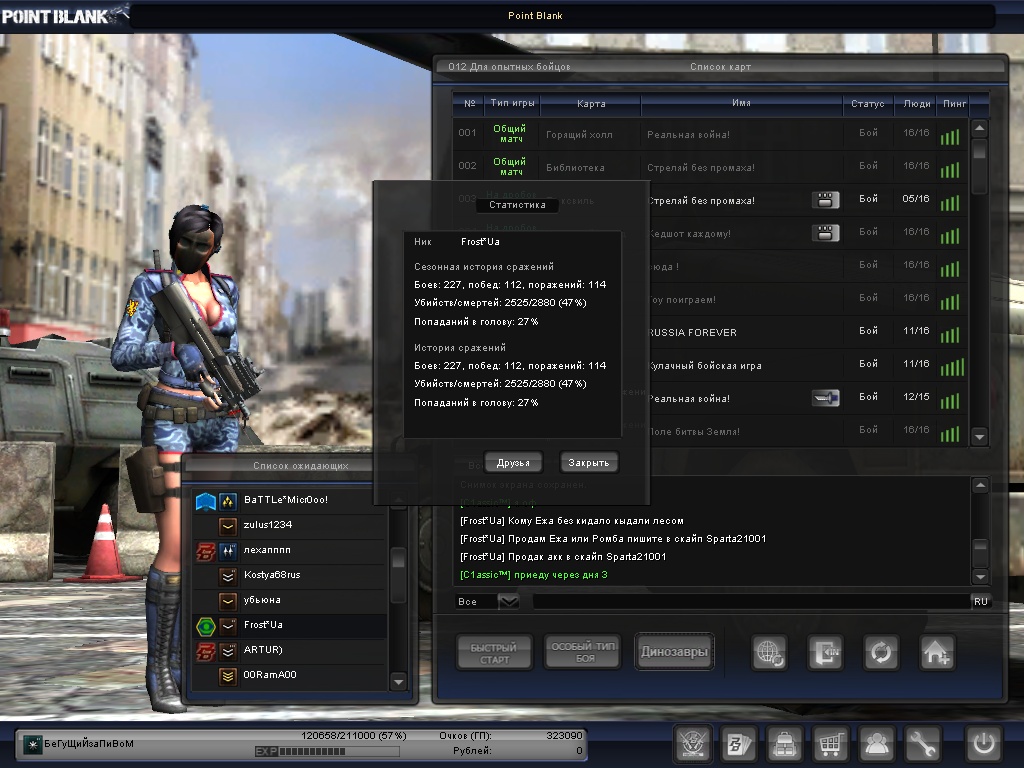Open the Все chat channel dropdown
1024x768 pixels.
509,601
